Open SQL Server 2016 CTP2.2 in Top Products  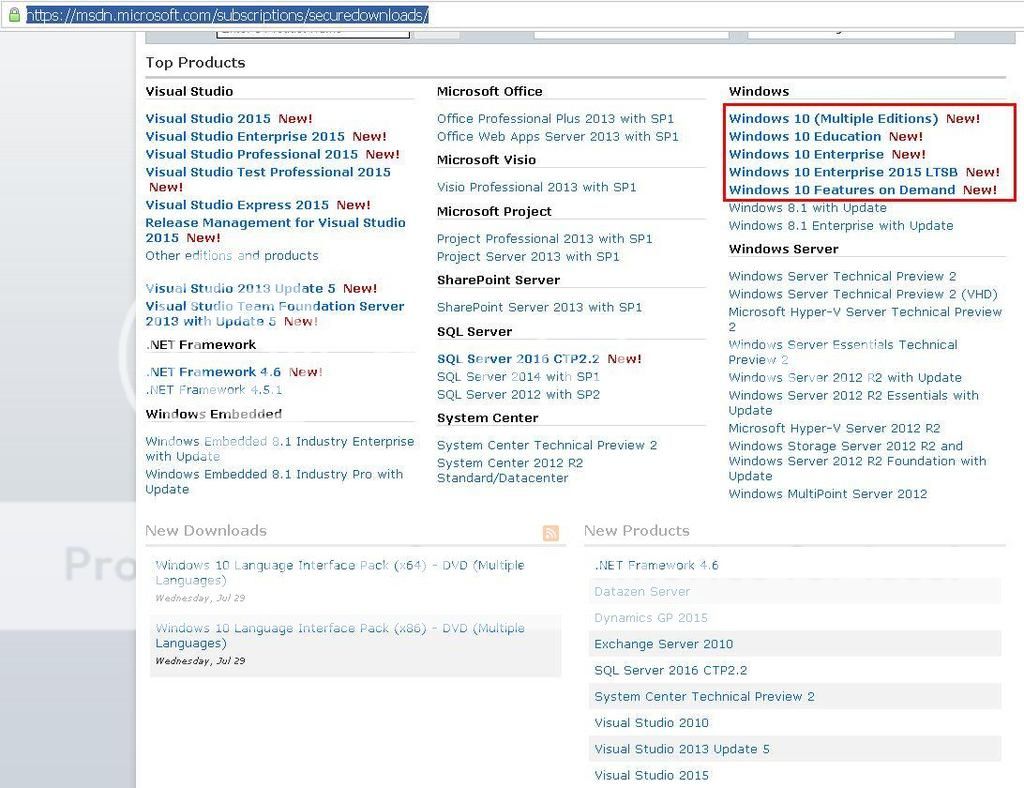(517, 359)
